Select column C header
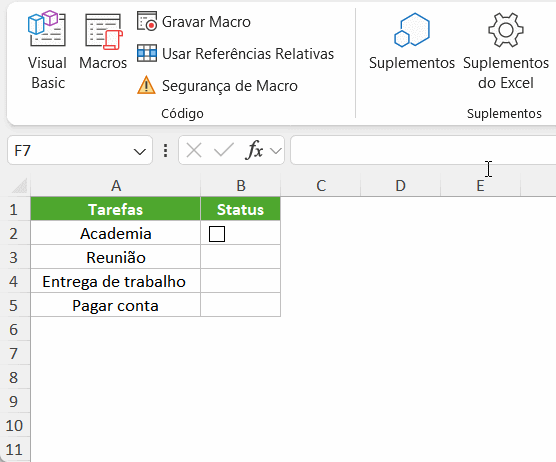 321,185
